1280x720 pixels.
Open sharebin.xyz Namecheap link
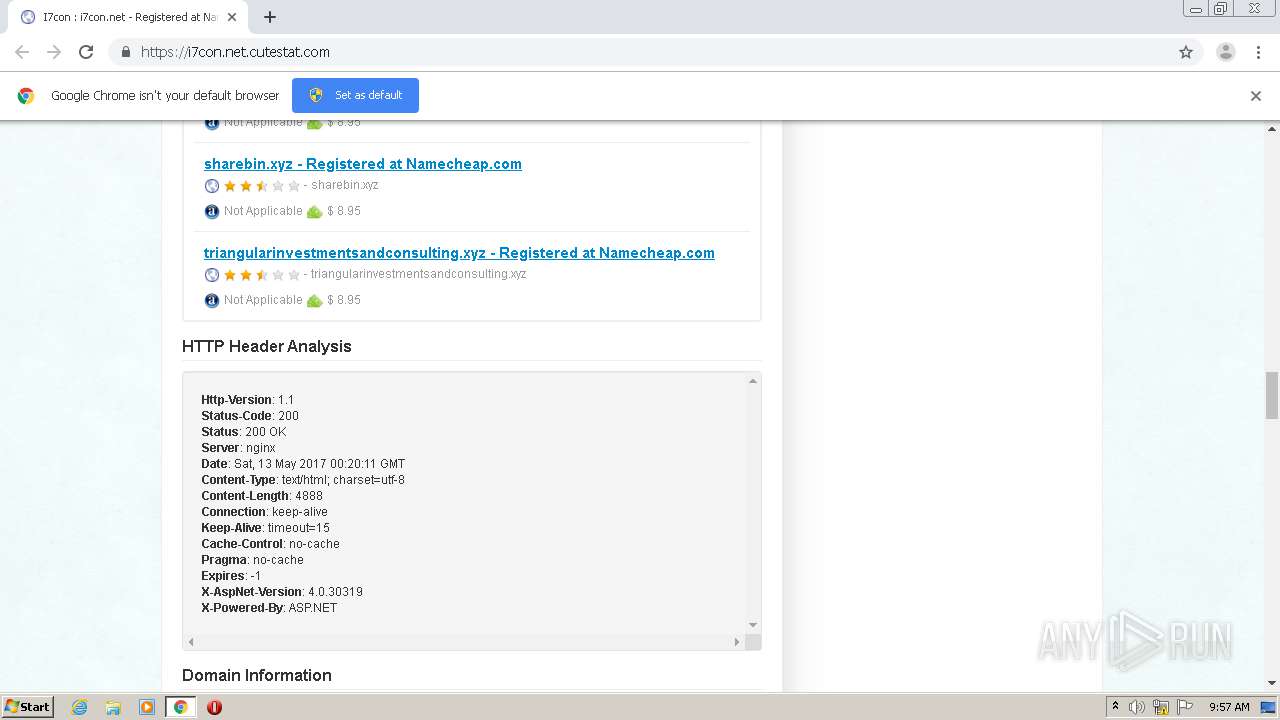tap(363, 164)
